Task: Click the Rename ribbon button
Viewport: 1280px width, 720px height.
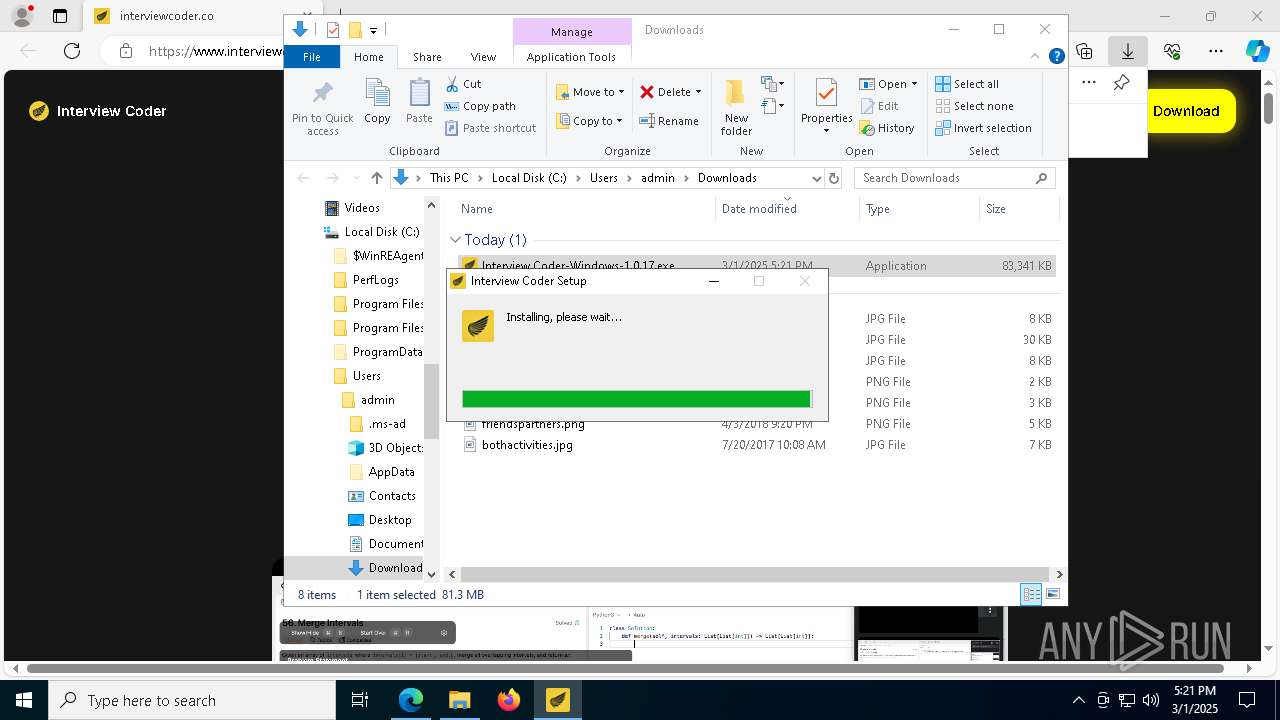Action: tap(669, 121)
